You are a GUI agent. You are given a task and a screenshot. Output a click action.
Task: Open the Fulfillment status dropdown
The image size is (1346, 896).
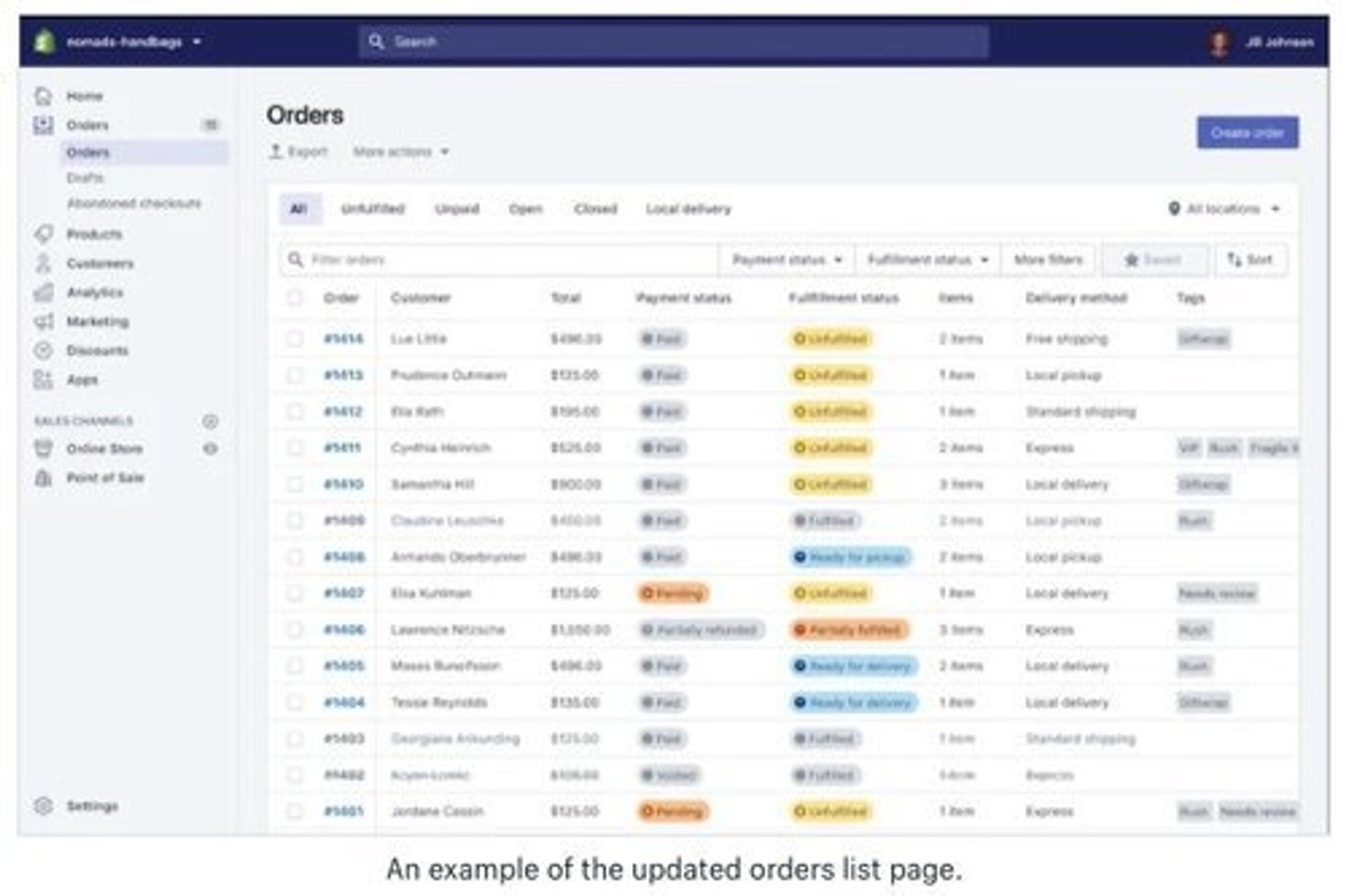click(x=927, y=260)
